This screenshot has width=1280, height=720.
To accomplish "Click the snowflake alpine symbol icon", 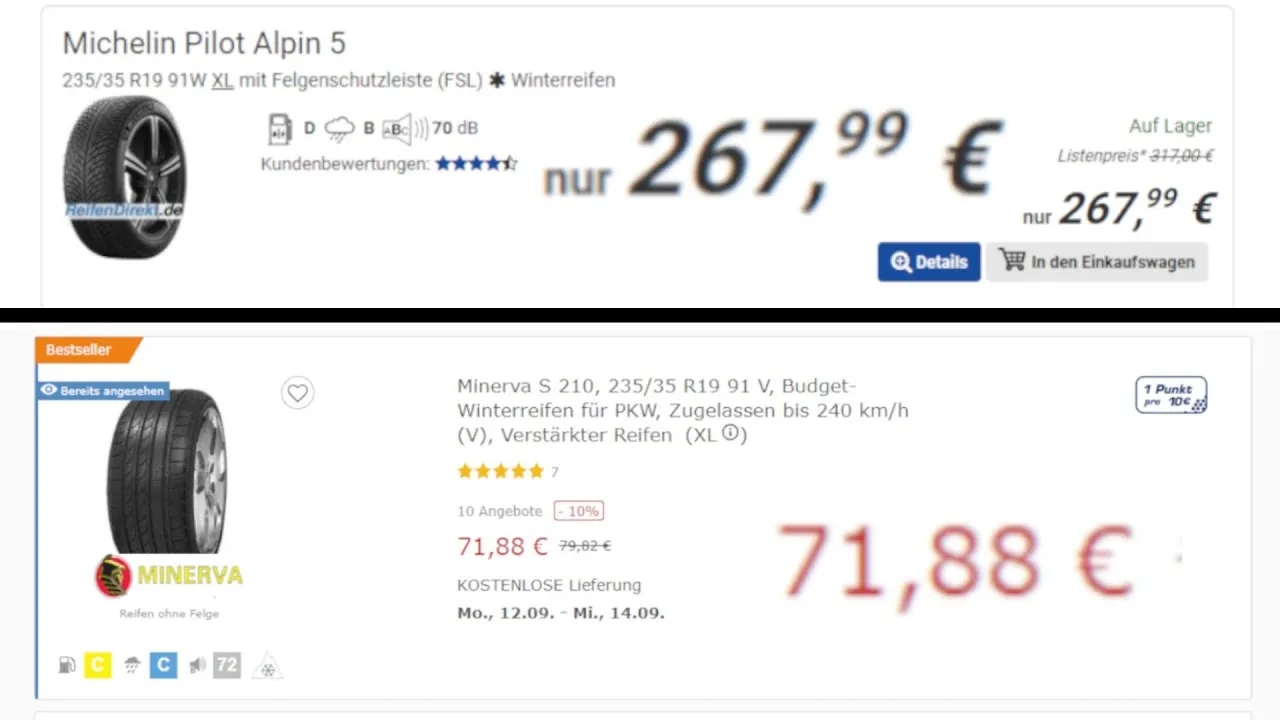I will pos(267,664).
